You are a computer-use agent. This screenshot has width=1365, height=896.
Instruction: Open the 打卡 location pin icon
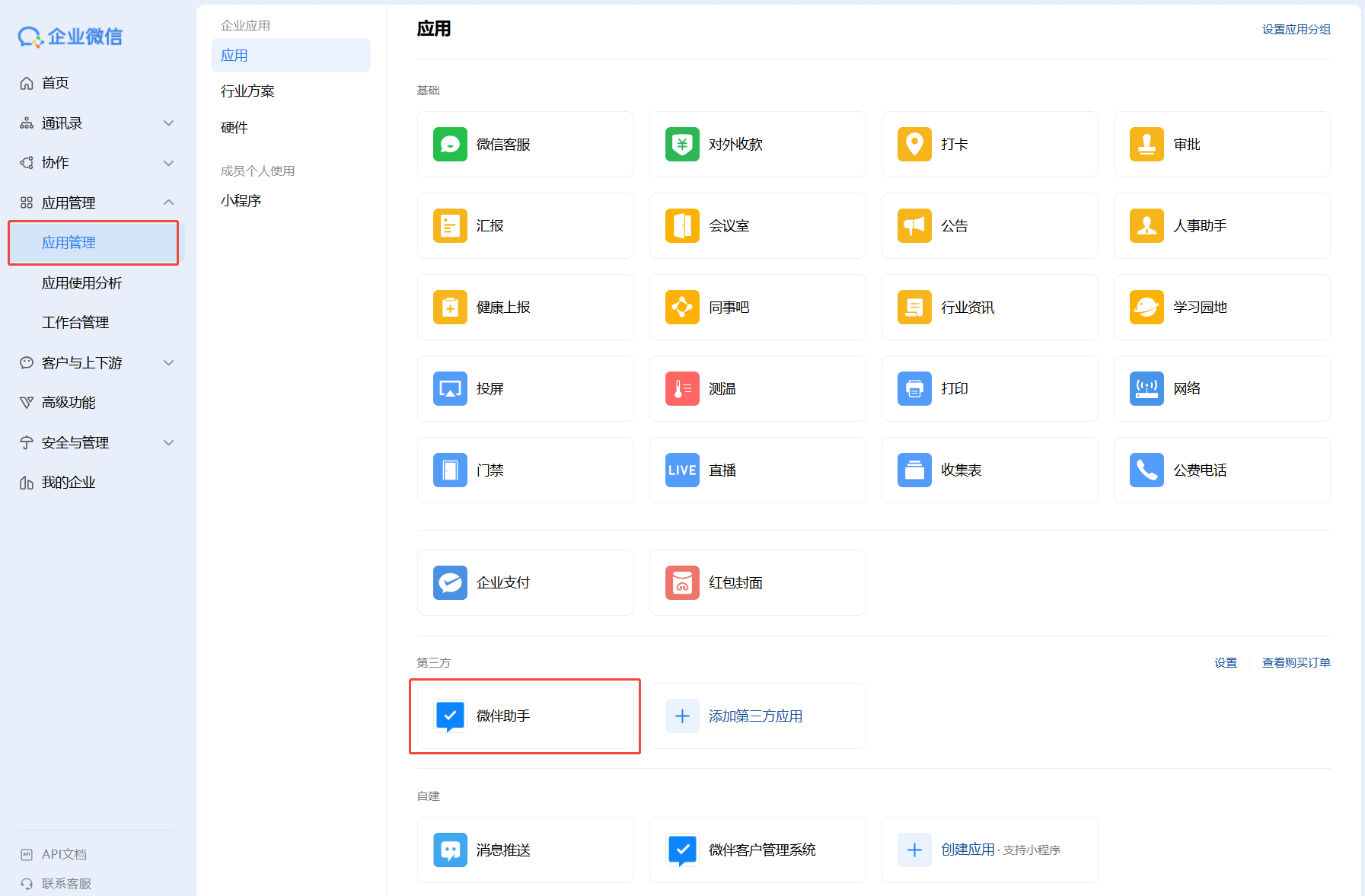pos(914,145)
